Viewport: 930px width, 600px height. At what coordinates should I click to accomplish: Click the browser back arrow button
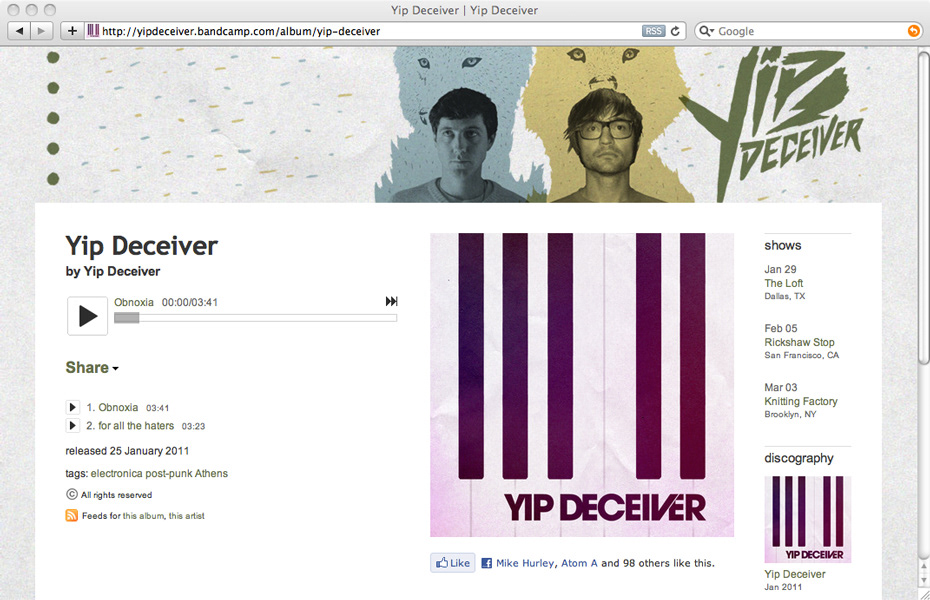pyautogui.click(x=19, y=31)
